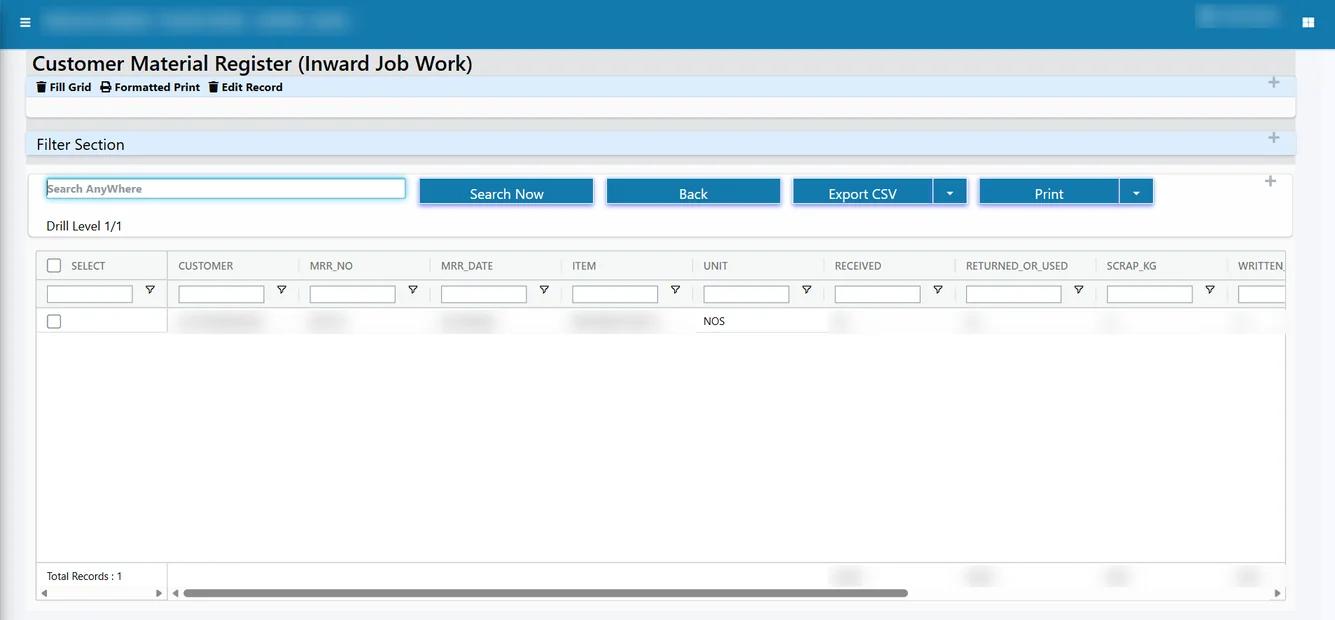Screen dimensions: 1335x620
Task: Open the filter icon for UNIT column
Action: tap(806, 290)
